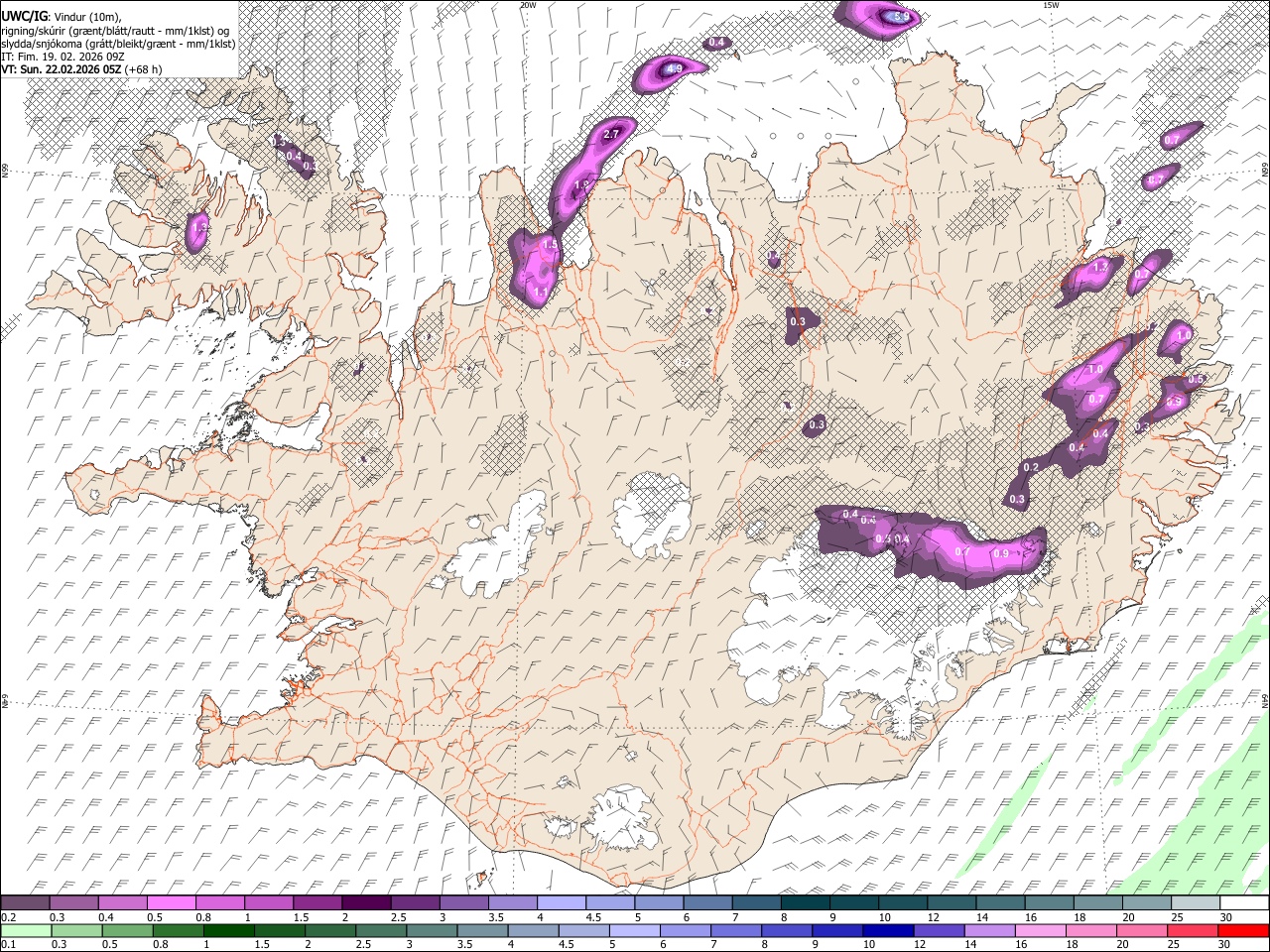The width and height of the screenshot is (1270, 952).
Task: Click the 4.9 precipitation value on the map
Action: tap(674, 68)
